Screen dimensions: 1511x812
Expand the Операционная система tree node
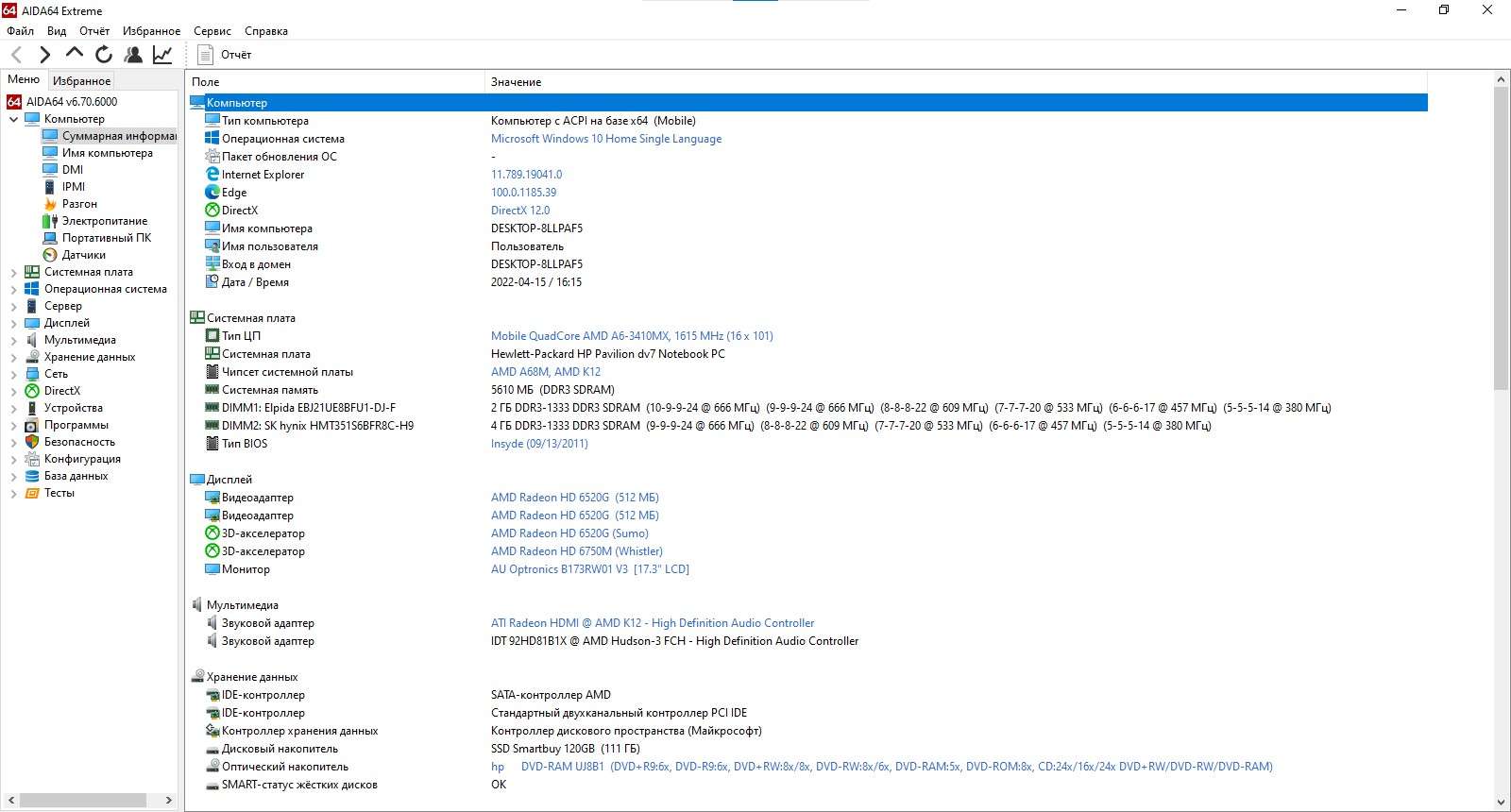(13, 289)
